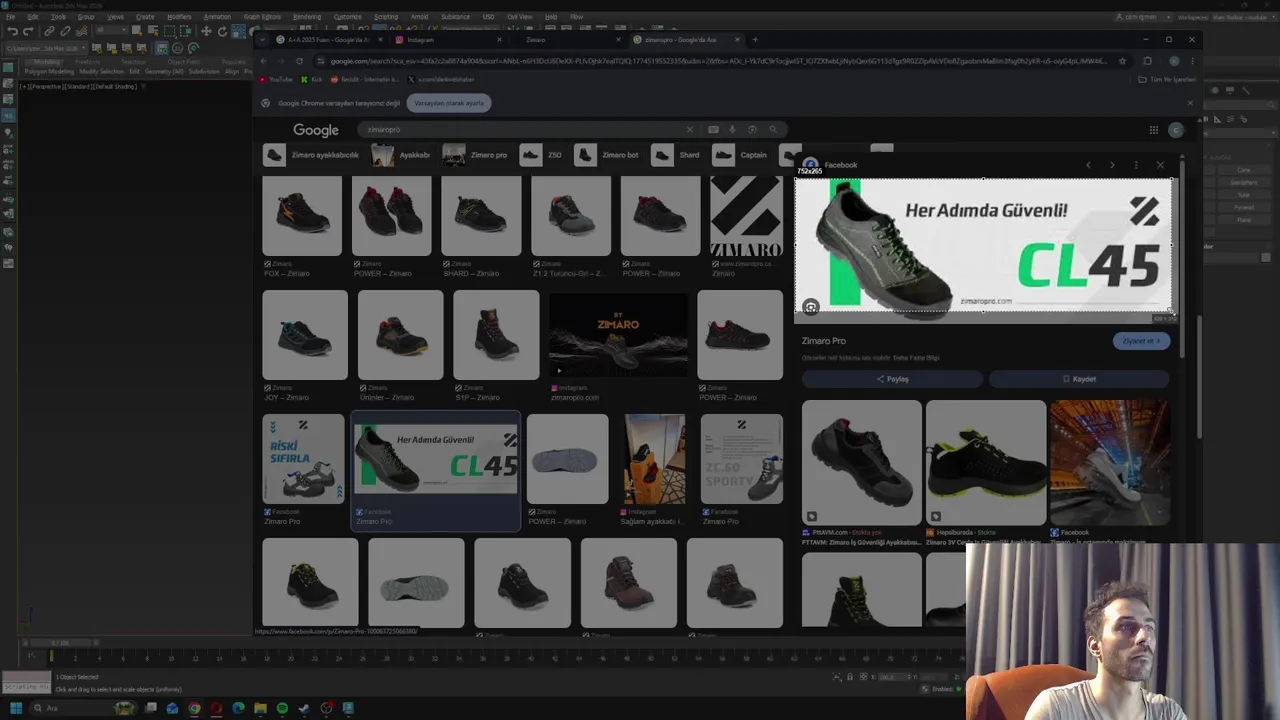Screen dimensions: 1280x720
Task: Open the Rendering menu
Action: click(x=307, y=17)
